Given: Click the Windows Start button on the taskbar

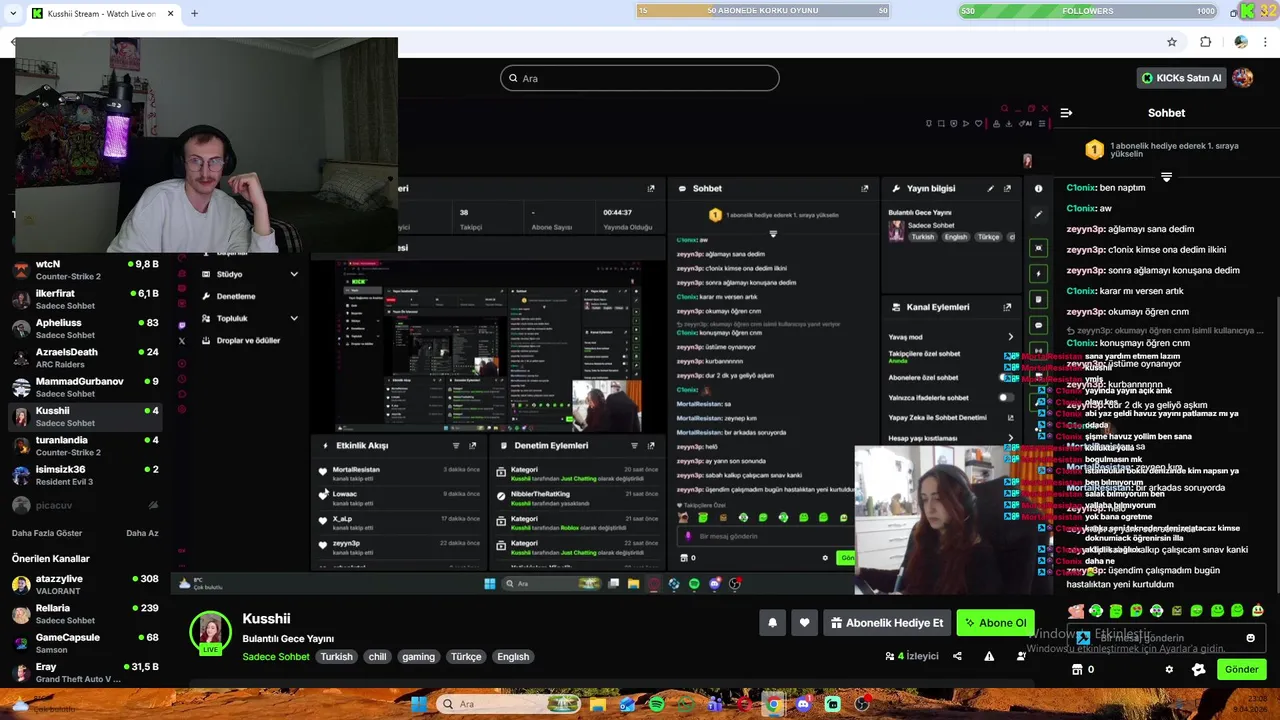Looking at the screenshot, I should tap(419, 704).
